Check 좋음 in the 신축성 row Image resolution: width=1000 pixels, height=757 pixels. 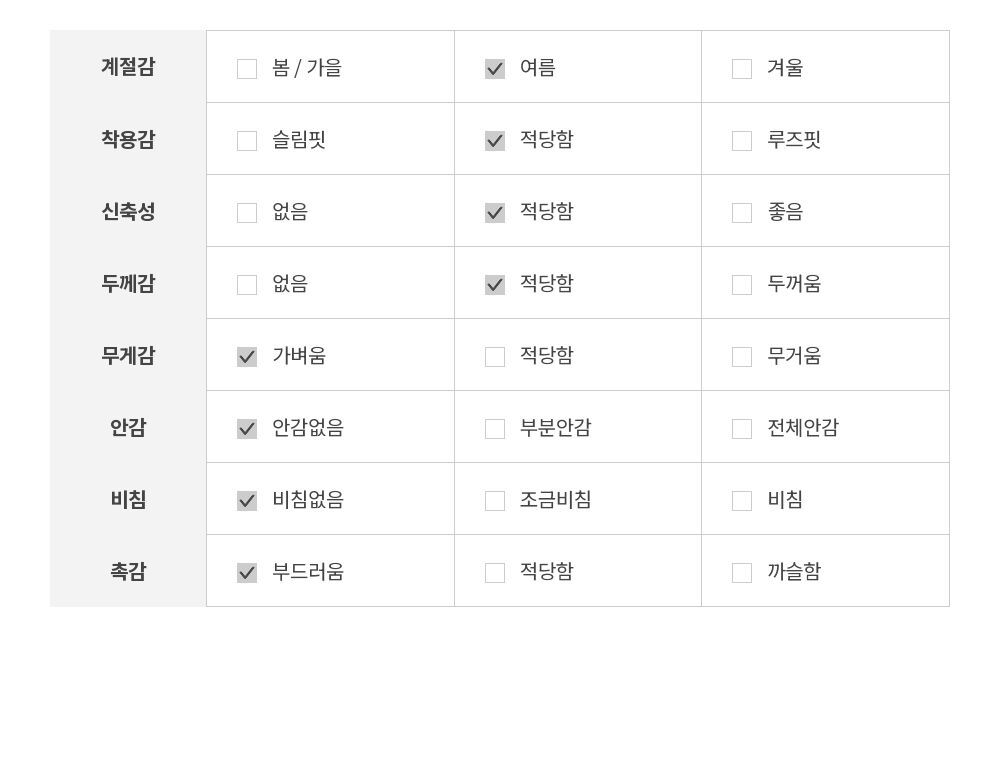pyautogui.click(x=742, y=213)
